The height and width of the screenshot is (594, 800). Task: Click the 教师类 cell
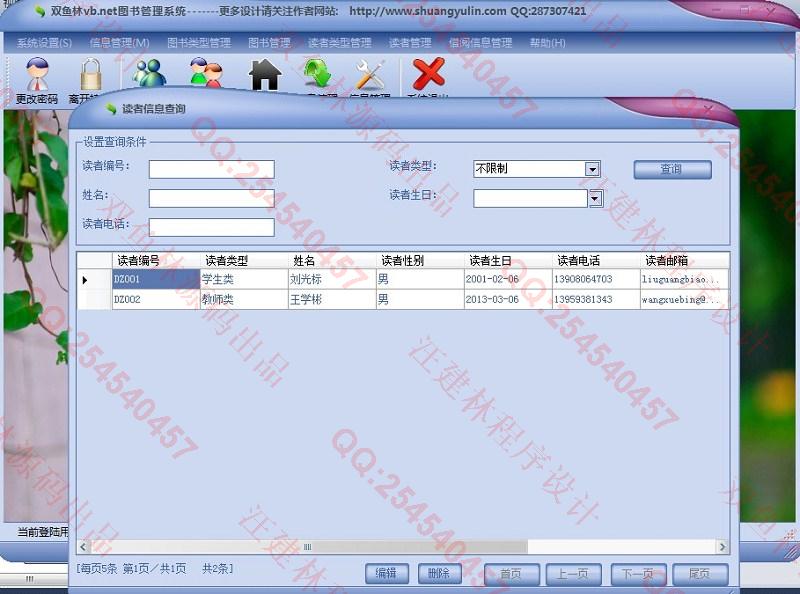tap(244, 300)
